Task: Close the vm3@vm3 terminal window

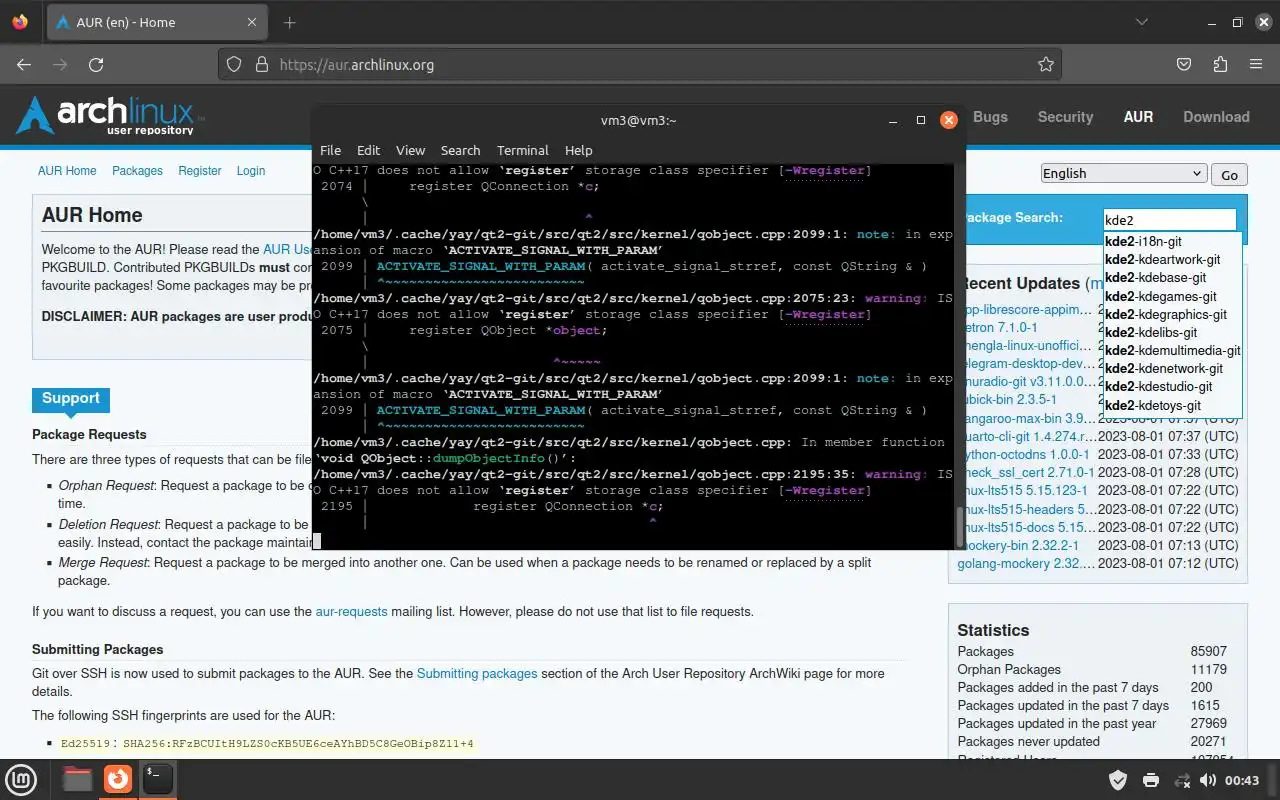Action: coord(949,120)
